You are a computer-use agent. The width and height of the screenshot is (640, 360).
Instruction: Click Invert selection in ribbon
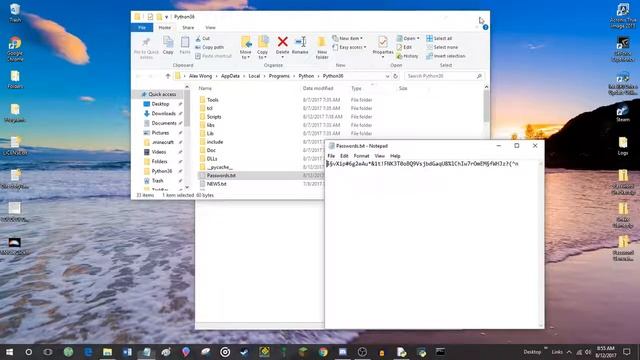pos(446,56)
